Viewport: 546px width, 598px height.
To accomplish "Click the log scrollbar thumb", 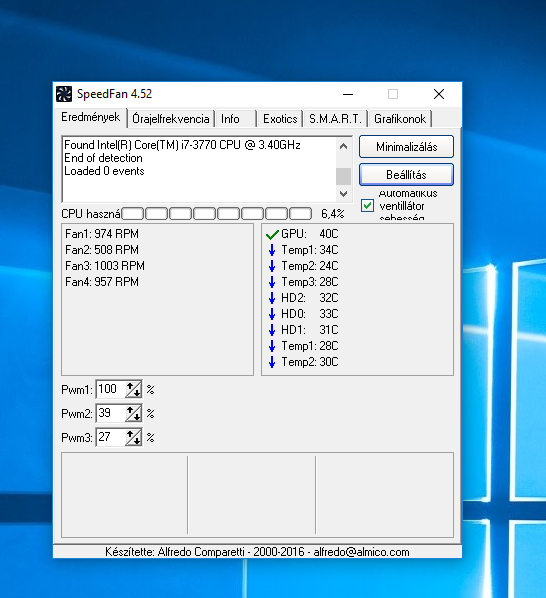I will 344,176.
